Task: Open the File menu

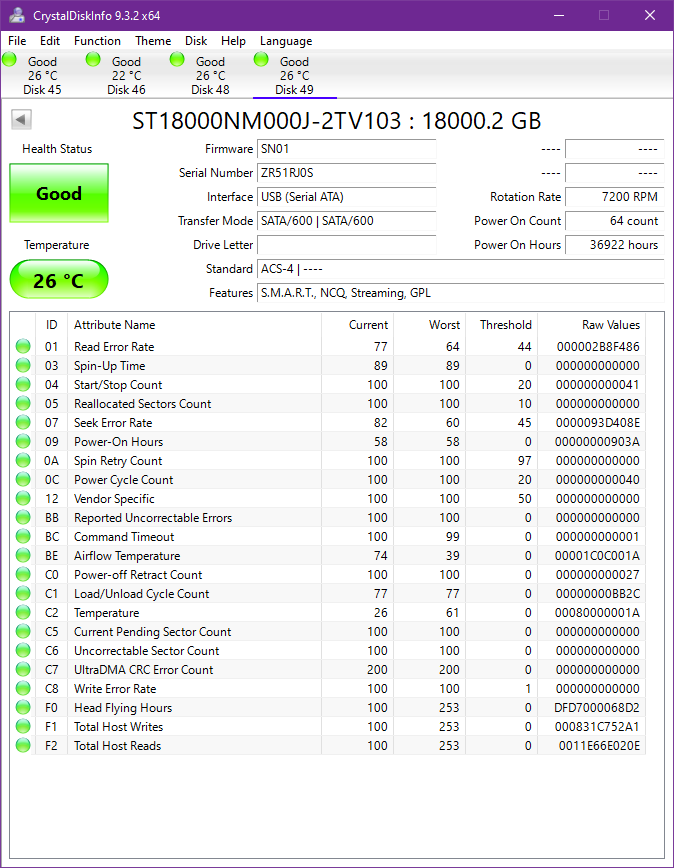Action: click(17, 41)
